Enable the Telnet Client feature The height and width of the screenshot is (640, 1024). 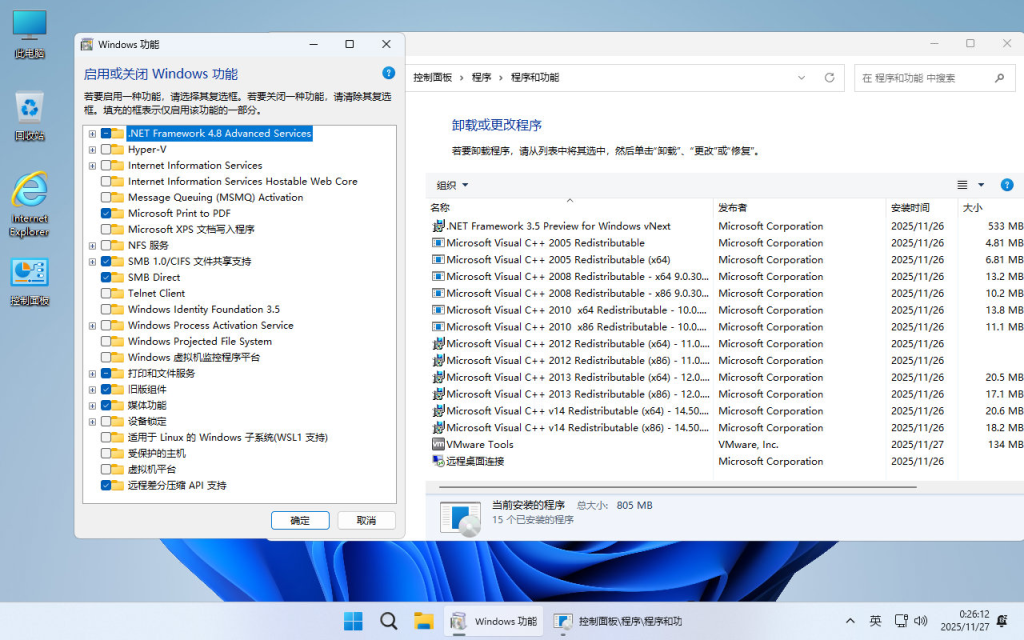point(104,292)
